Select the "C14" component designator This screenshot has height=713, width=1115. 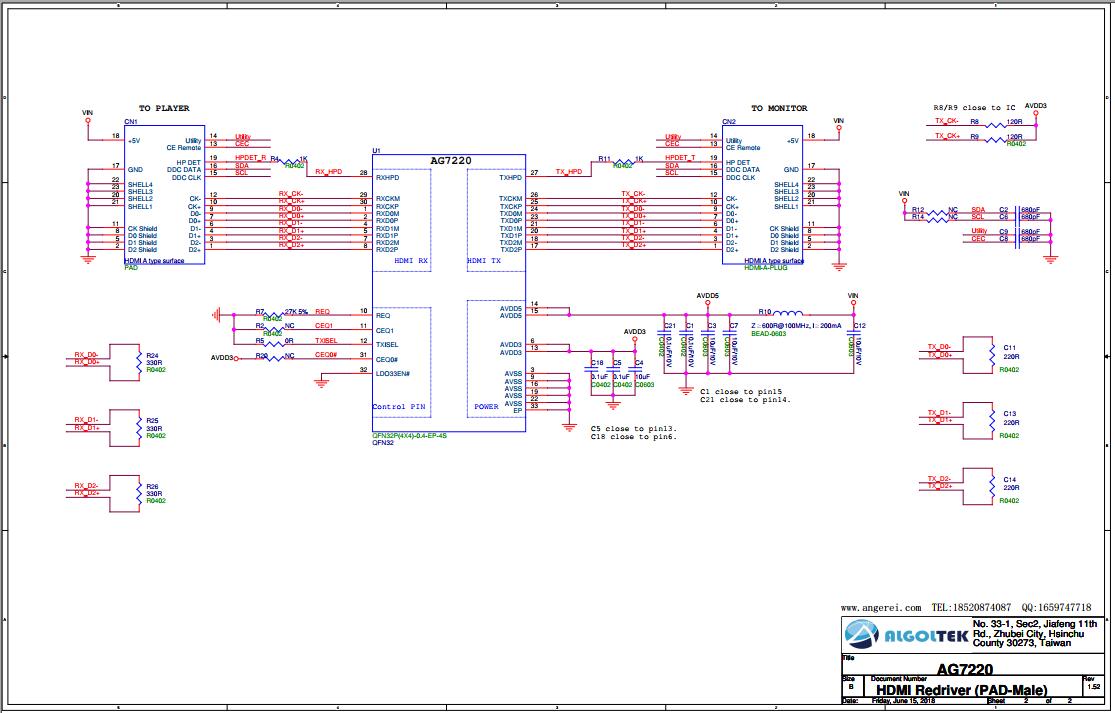pos(1010,480)
